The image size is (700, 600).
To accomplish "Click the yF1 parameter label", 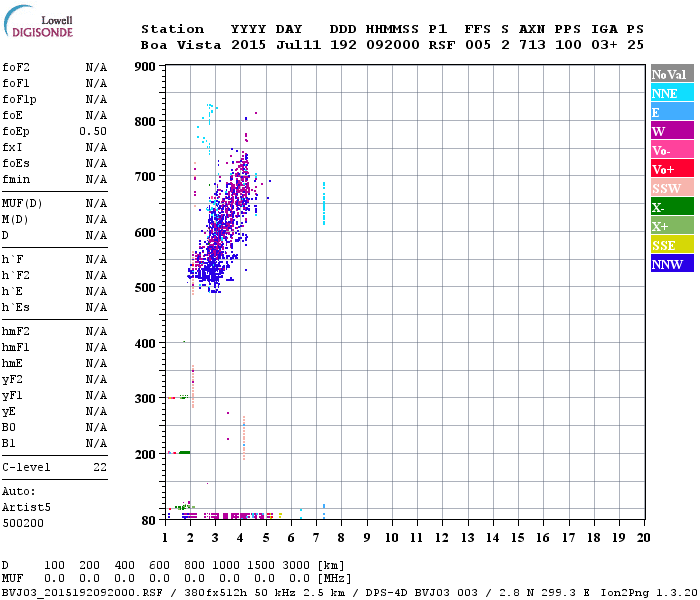I will point(12,396).
